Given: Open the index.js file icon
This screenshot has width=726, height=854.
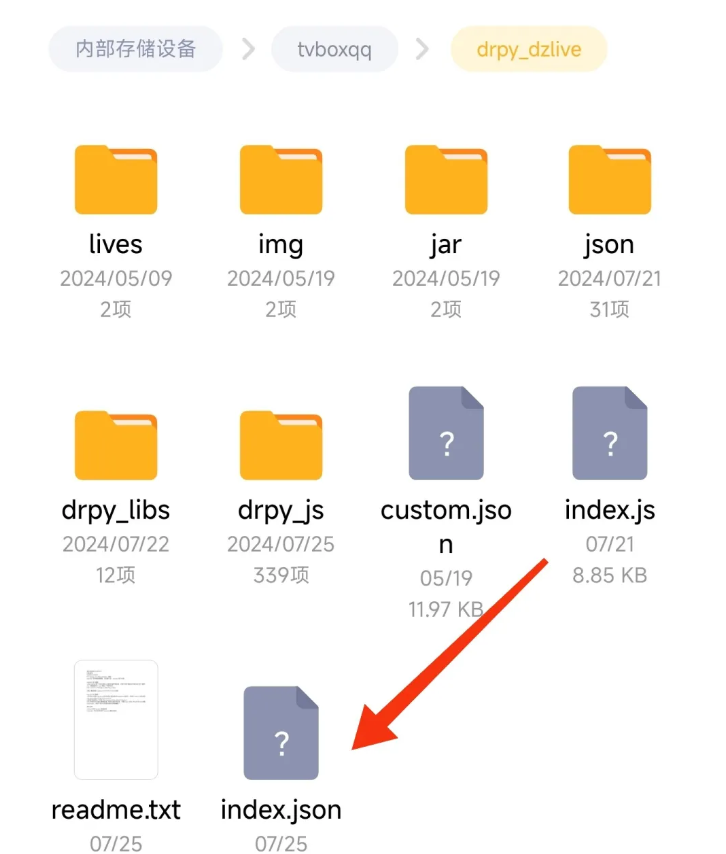Looking at the screenshot, I should 609,433.
